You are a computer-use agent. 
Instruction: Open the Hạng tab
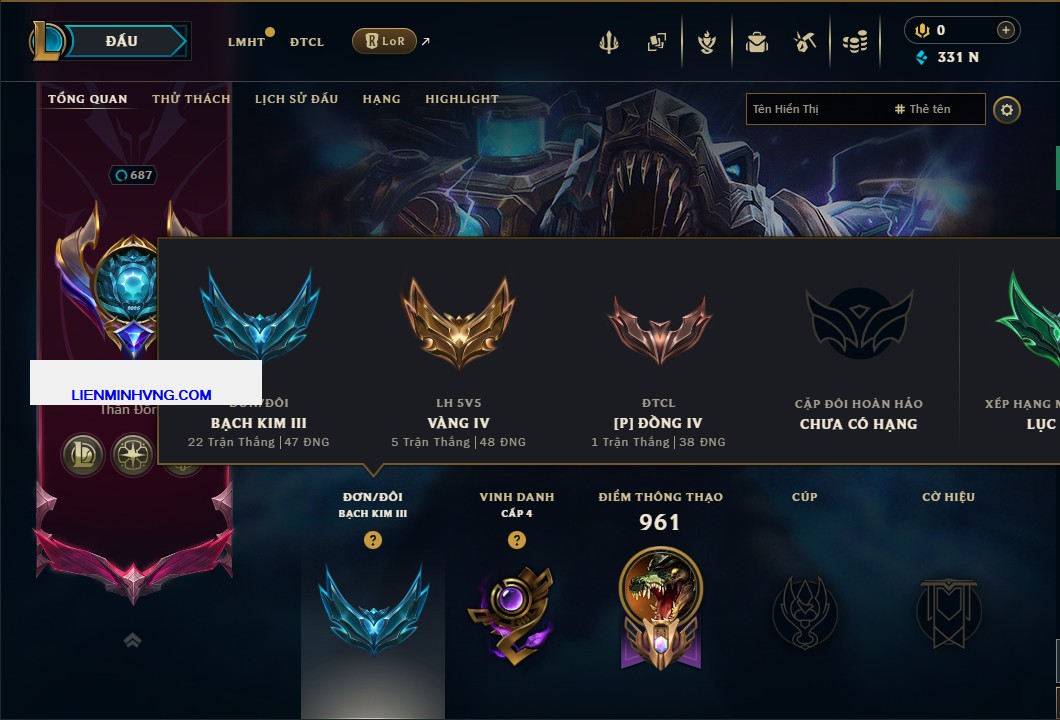381,99
